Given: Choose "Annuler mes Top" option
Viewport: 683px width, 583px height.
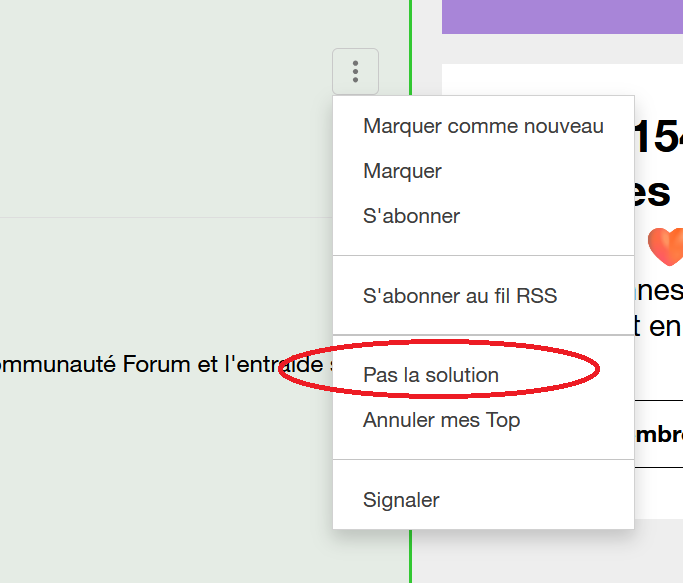Looking at the screenshot, I should tap(441, 420).
